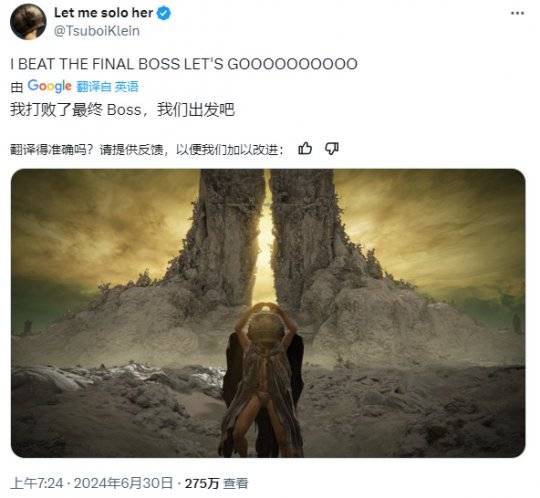Click the original English tweet text
The height and width of the screenshot is (498, 540).
(184, 64)
